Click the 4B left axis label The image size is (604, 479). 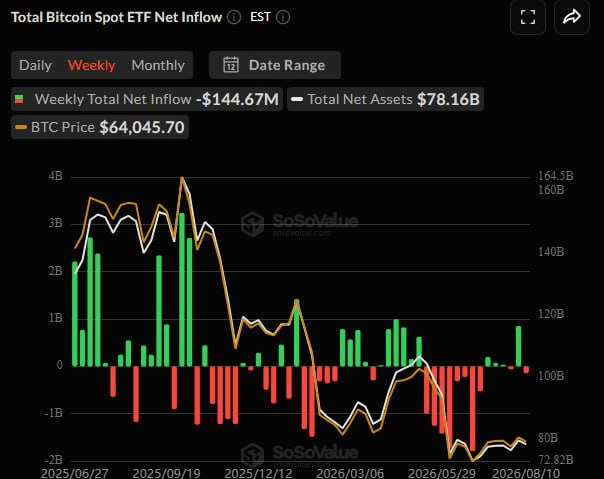(55, 176)
